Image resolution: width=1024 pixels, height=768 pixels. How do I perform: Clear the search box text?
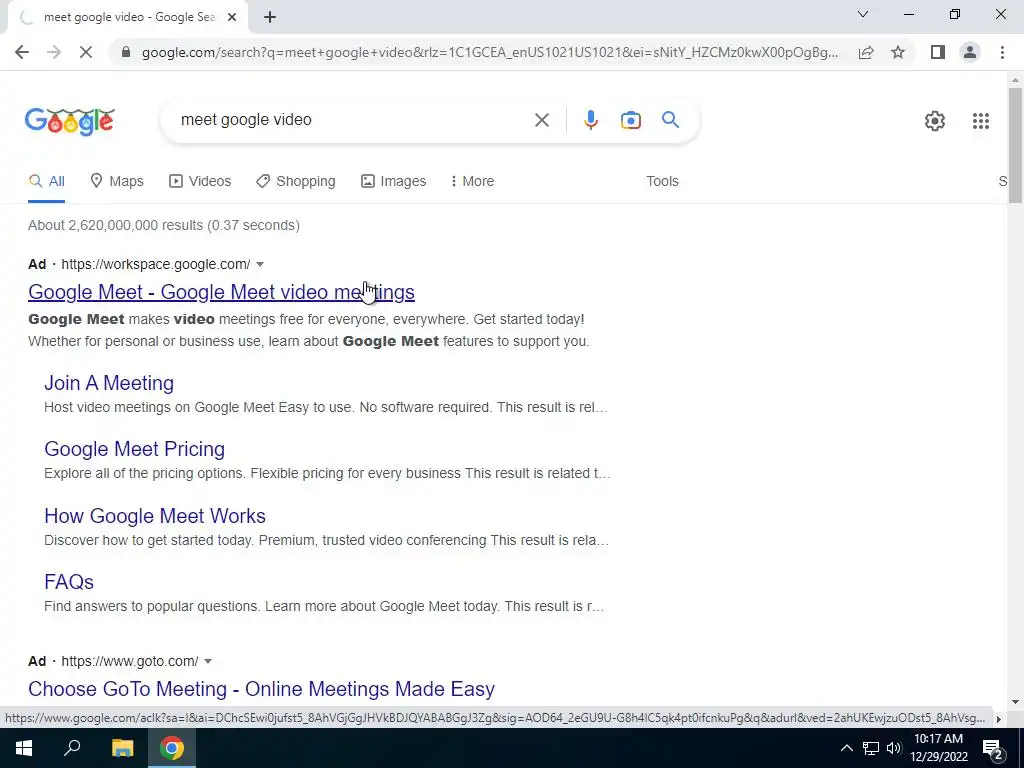pos(541,120)
